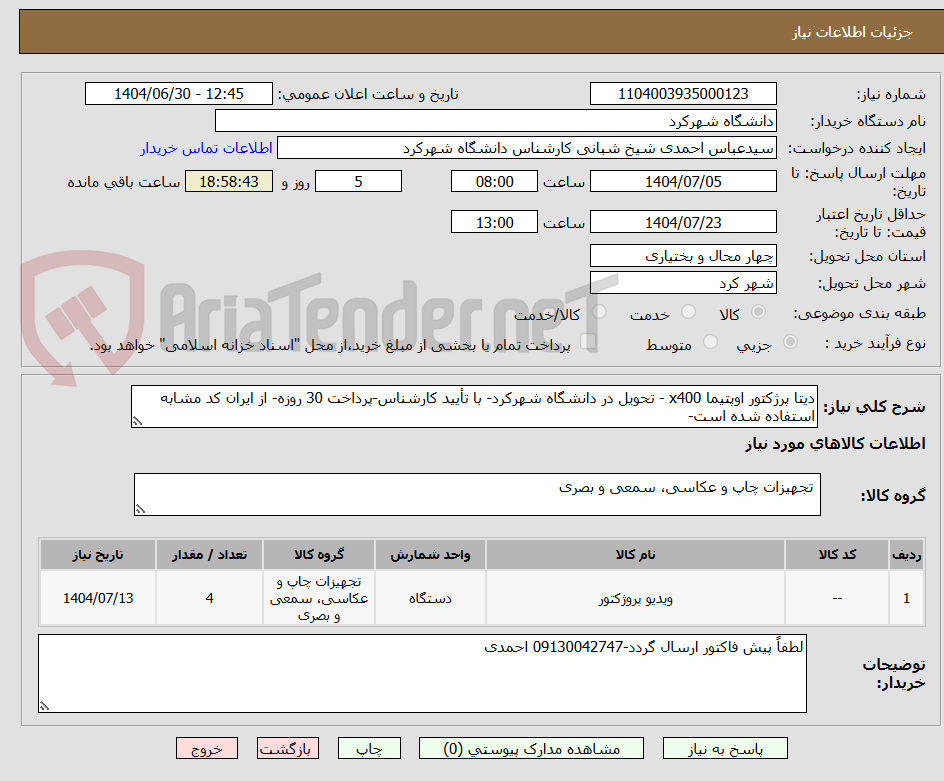
Task: Click the reply deadline date field 1404/07/05
Action: (x=685, y=181)
